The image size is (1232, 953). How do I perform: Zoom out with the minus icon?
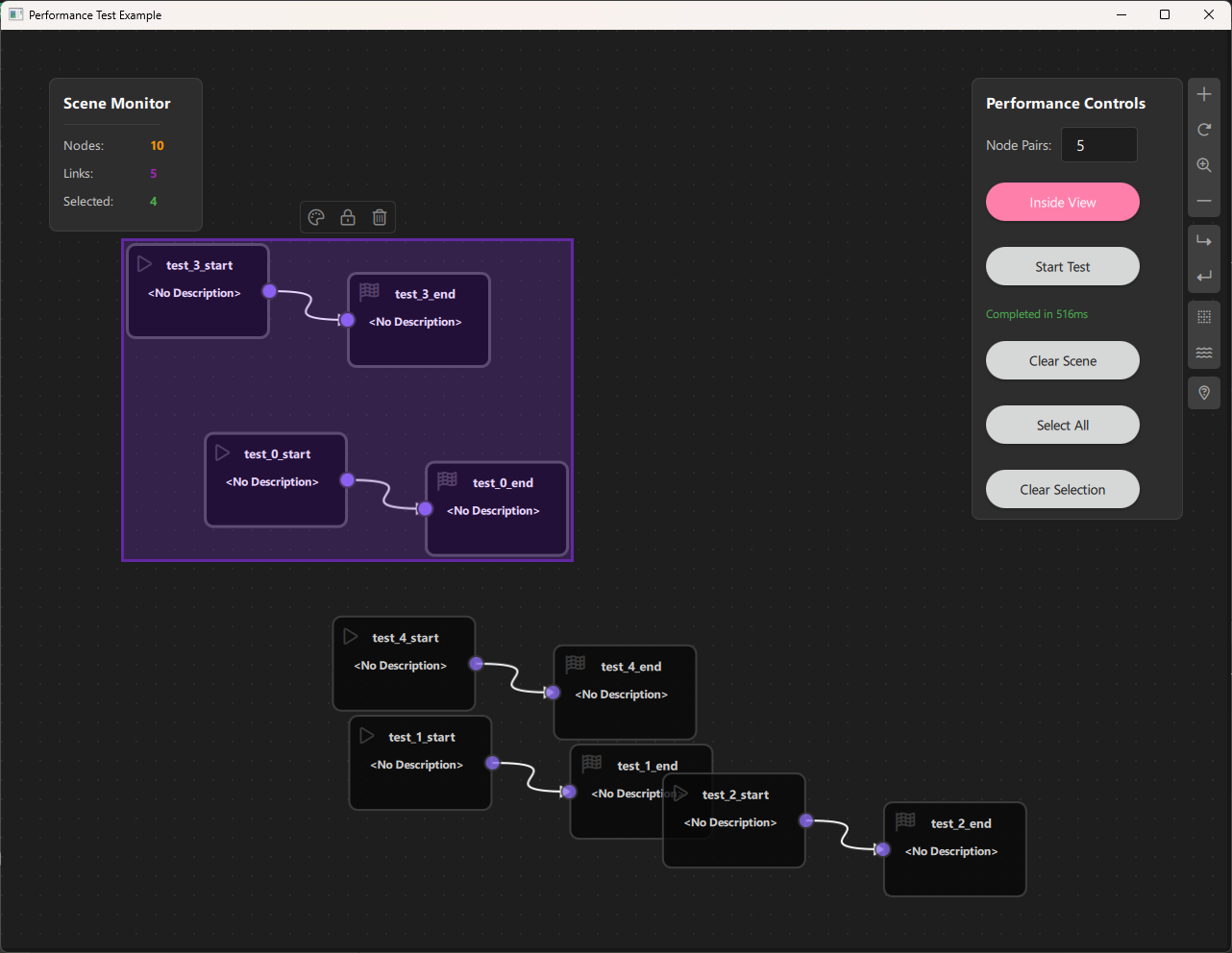point(1203,201)
